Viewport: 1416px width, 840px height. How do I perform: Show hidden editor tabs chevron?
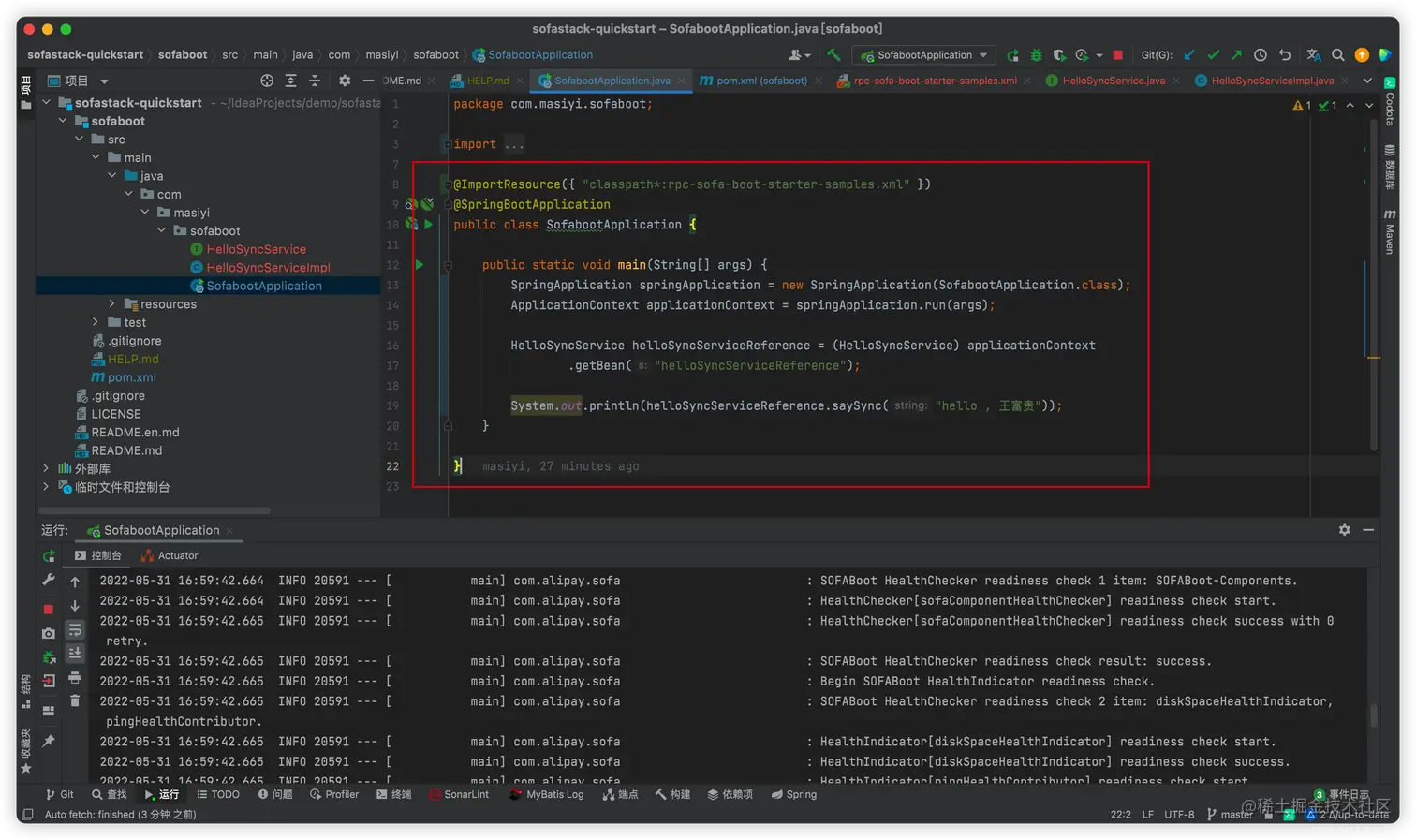pyautogui.click(x=1367, y=81)
